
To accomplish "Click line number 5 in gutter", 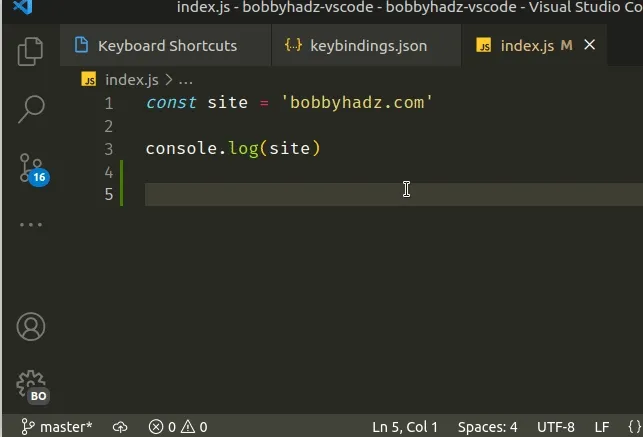I will click(x=109, y=194).
